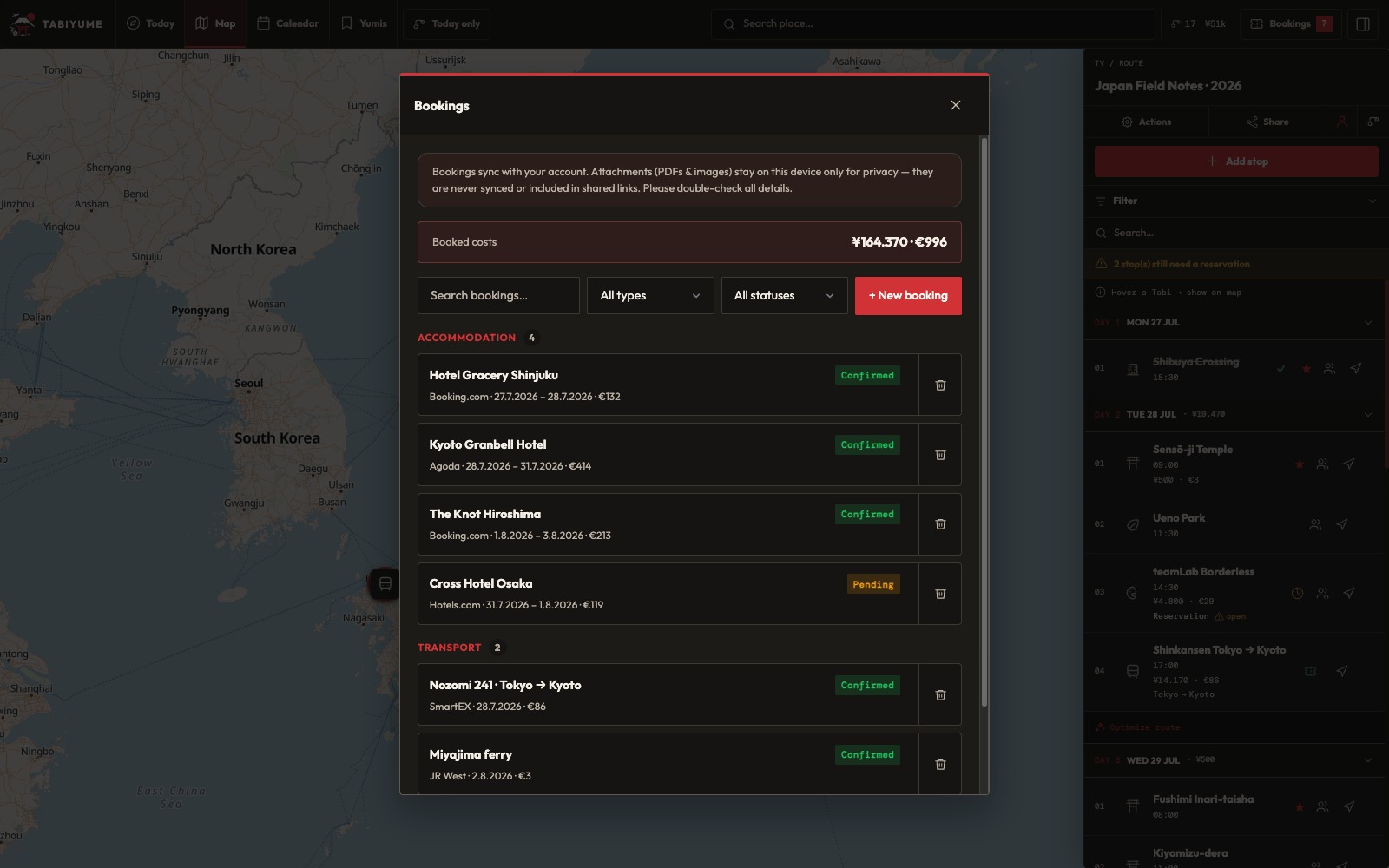Click the navigate arrow for Shinkansen Tokyo → Kyoto
The image size is (1389, 868).
tap(1341, 671)
